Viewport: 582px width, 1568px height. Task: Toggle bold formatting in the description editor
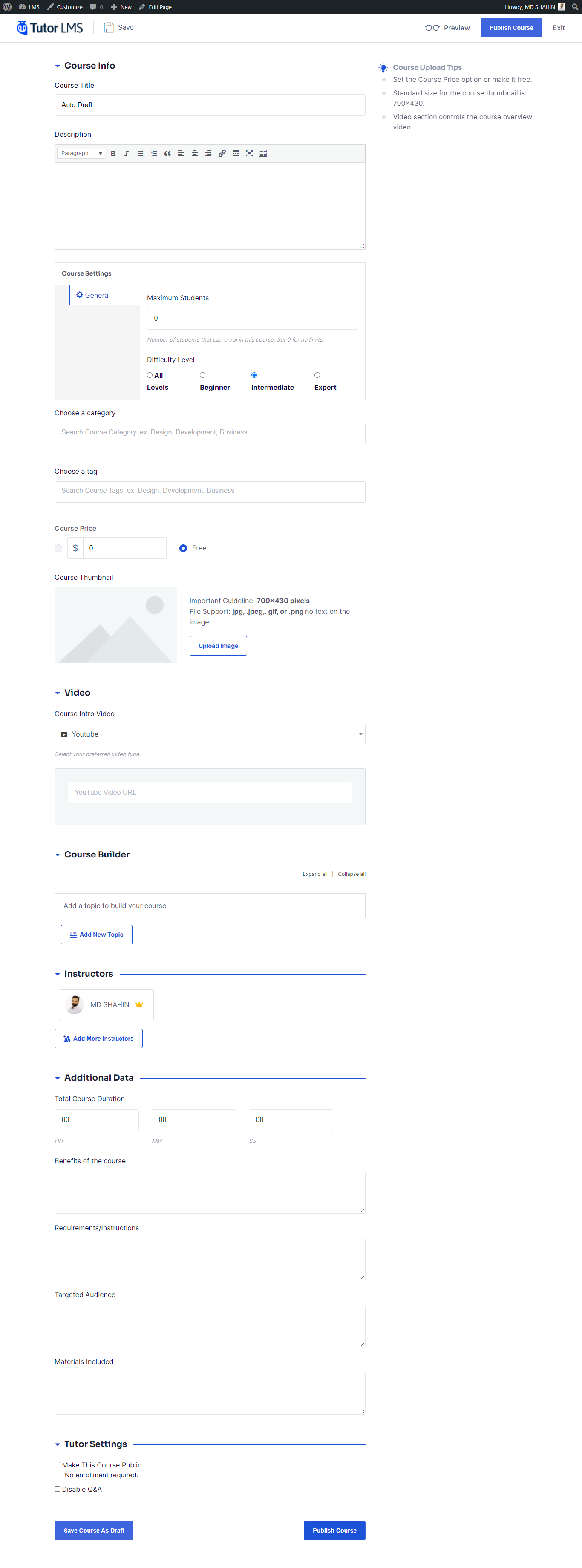click(112, 153)
